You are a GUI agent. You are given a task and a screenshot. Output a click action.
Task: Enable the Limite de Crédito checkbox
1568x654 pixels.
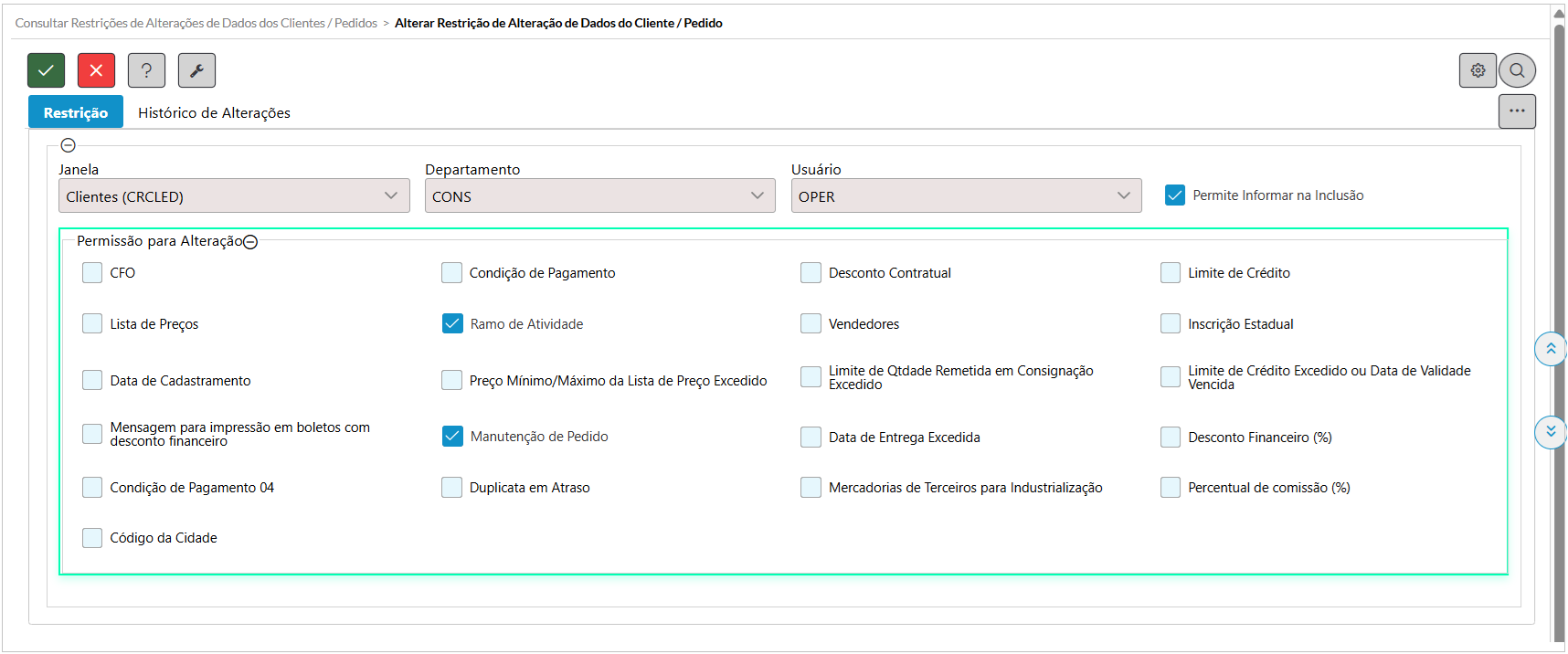coord(1171,273)
